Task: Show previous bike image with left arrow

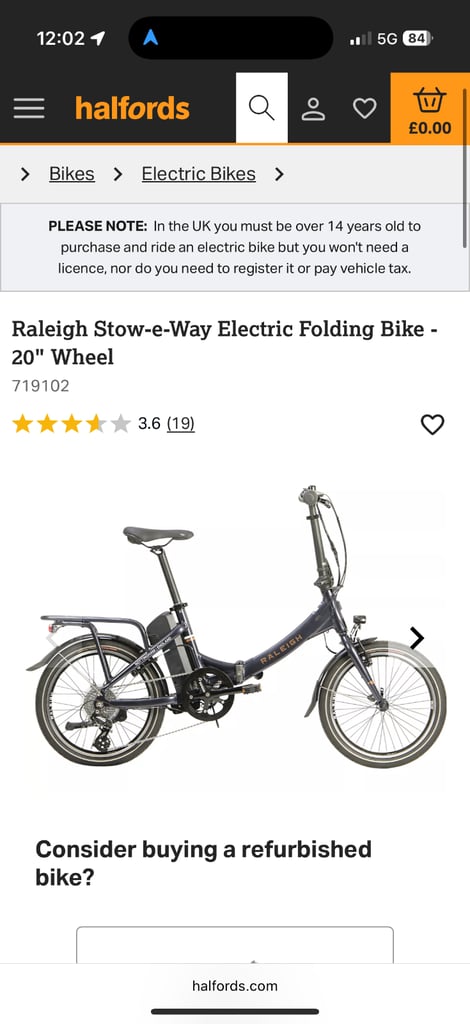Action: pos(51,638)
